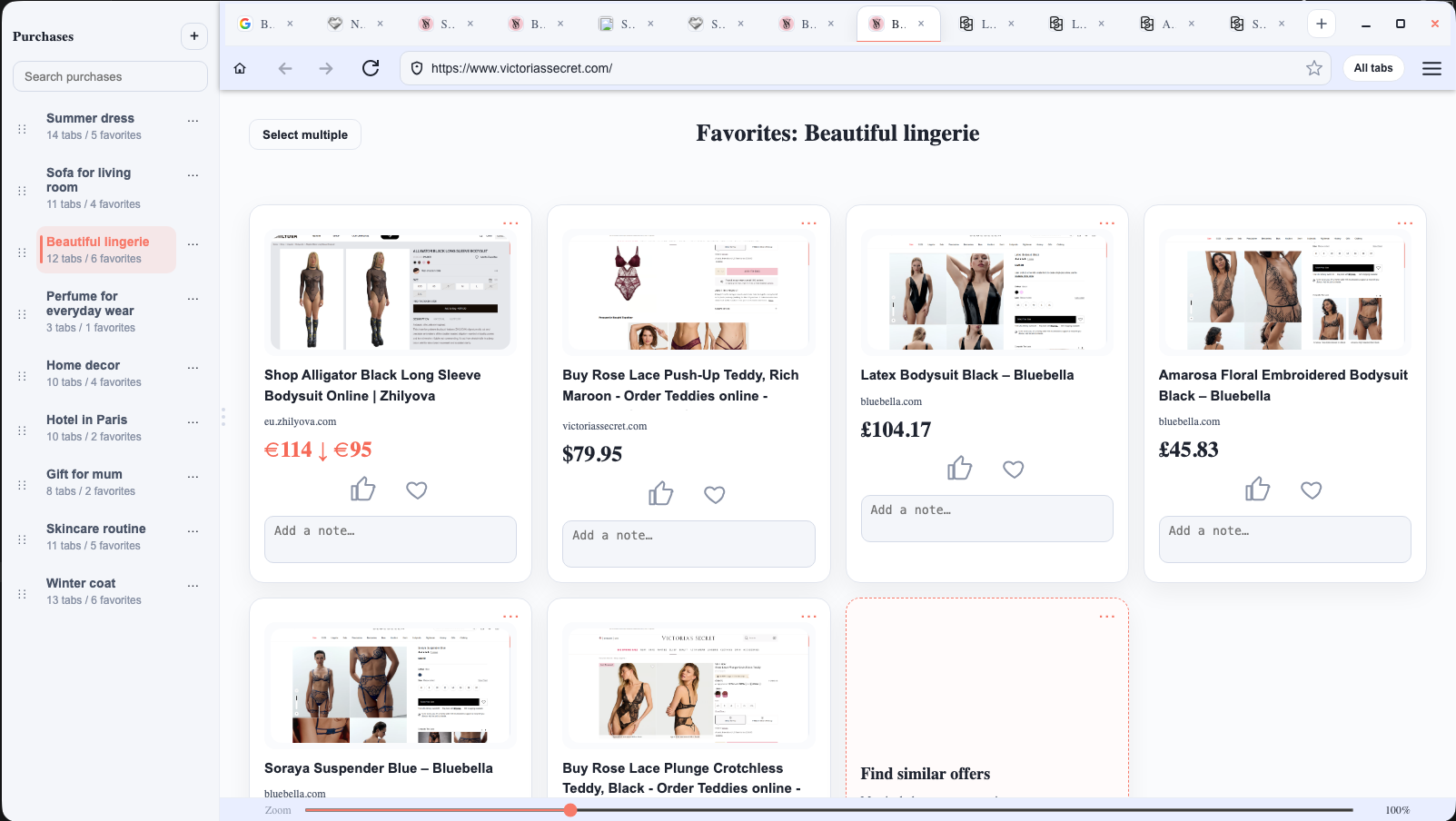Screen dimensions: 1456x821
Task: Open options menu for Home decor
Action: (x=193, y=367)
